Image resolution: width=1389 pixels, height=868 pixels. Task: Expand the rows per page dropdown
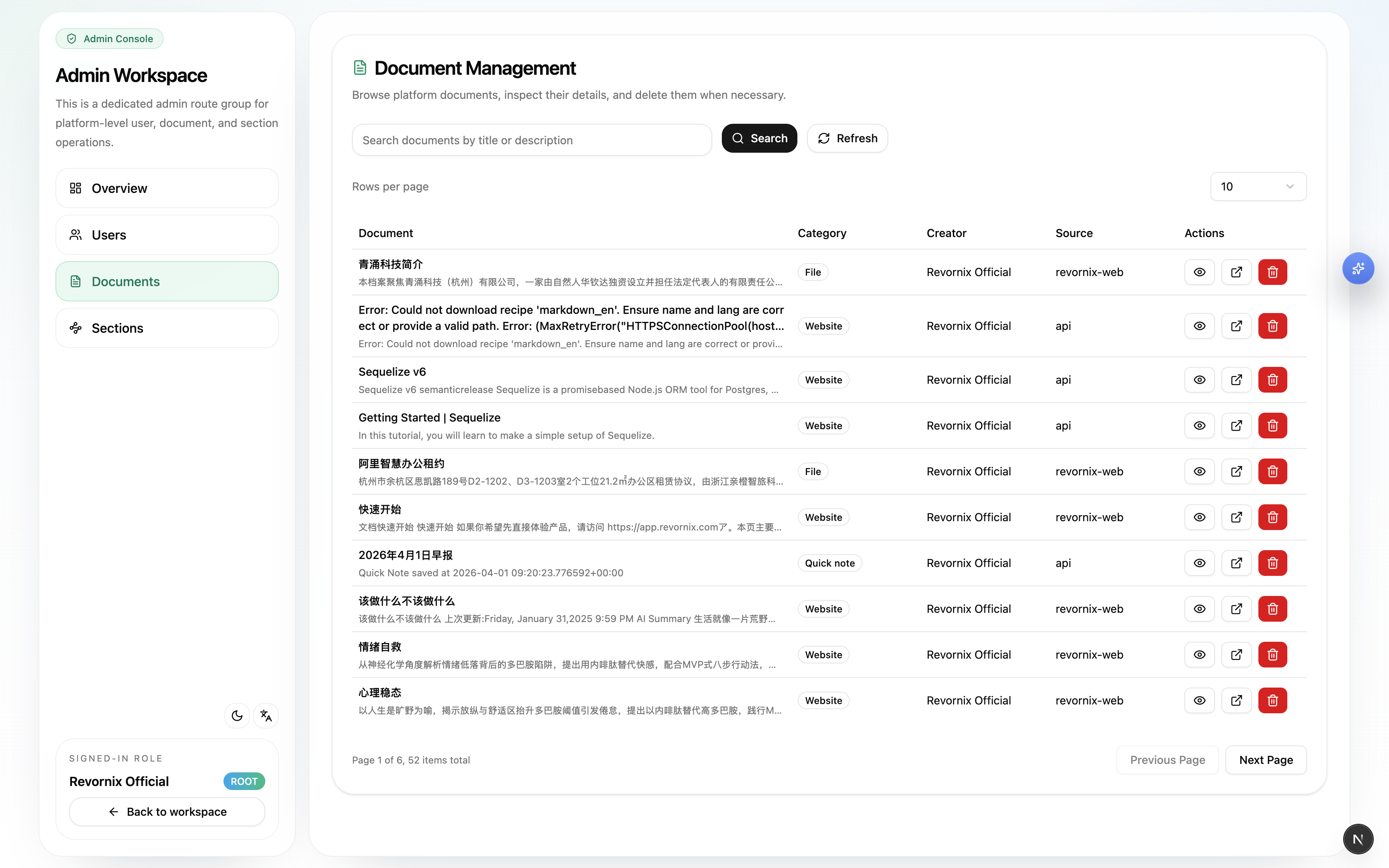point(1258,186)
